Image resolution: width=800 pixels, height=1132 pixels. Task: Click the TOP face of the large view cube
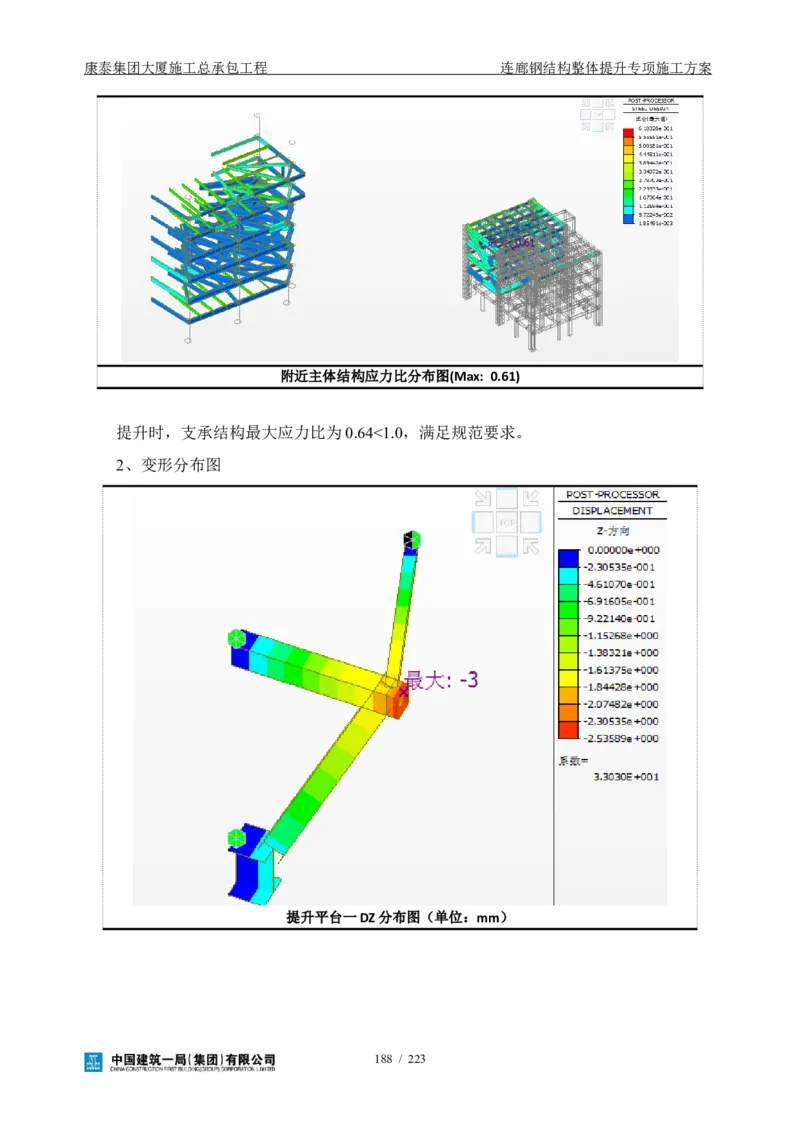coord(507,522)
